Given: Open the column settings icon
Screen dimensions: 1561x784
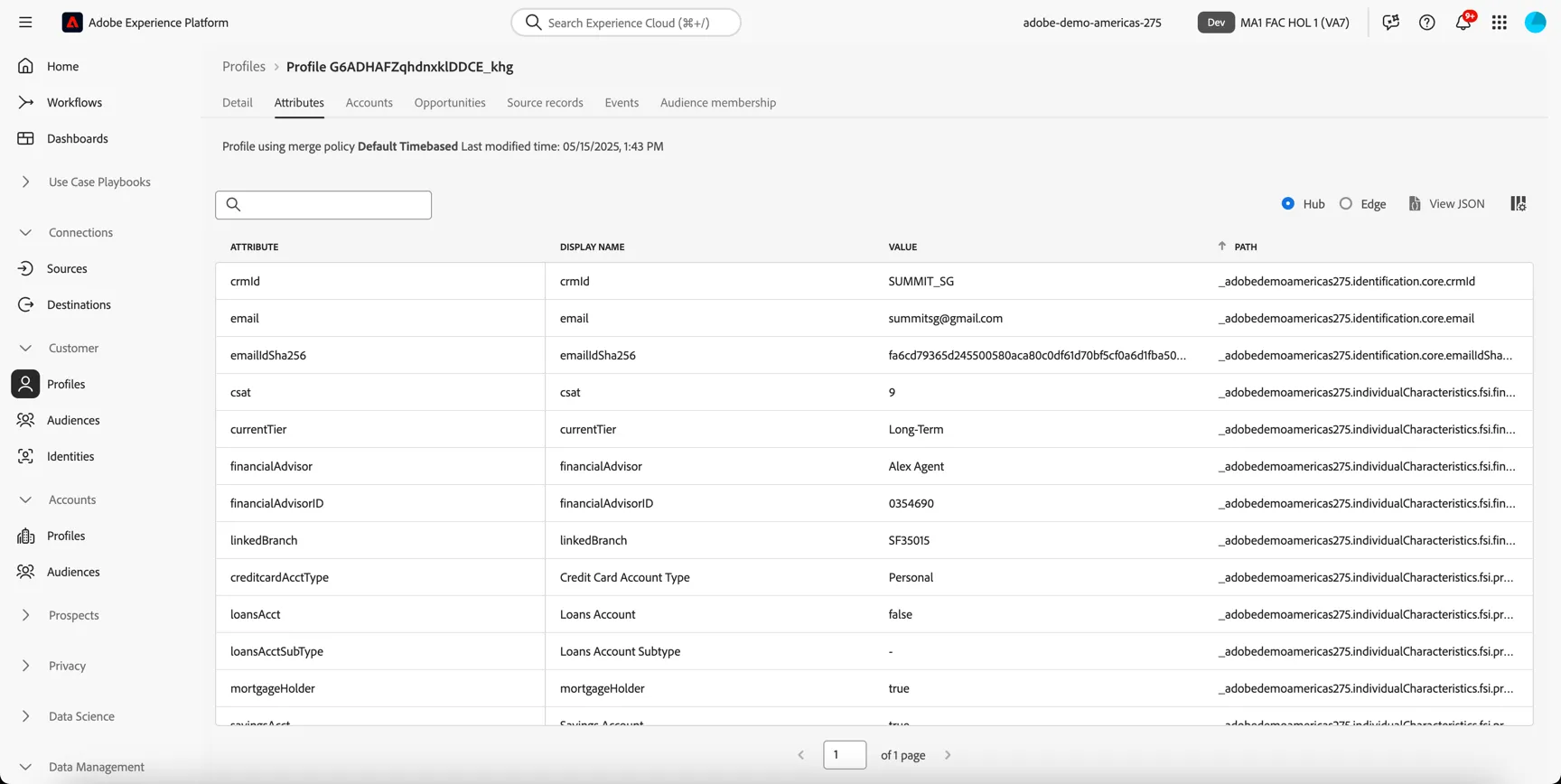Looking at the screenshot, I should (1519, 204).
